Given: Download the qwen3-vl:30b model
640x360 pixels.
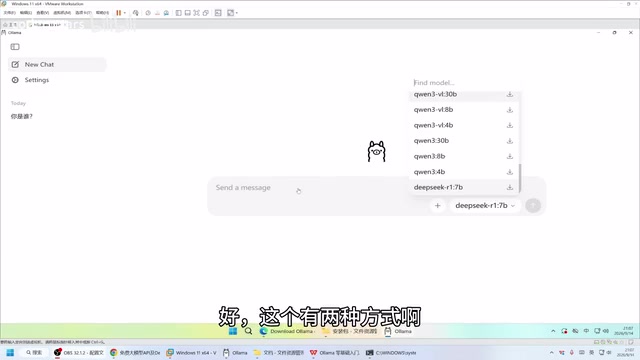Looking at the screenshot, I should [x=510, y=94].
